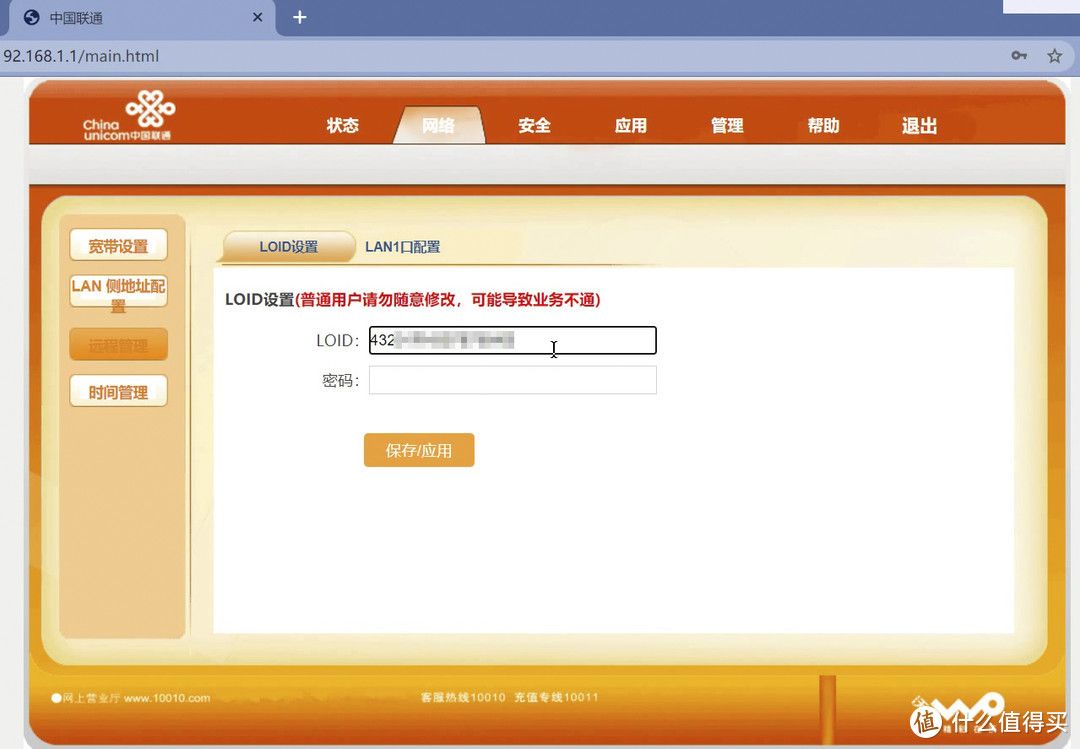Click the globe favicon on the tab
The image size is (1080, 749).
[31, 18]
